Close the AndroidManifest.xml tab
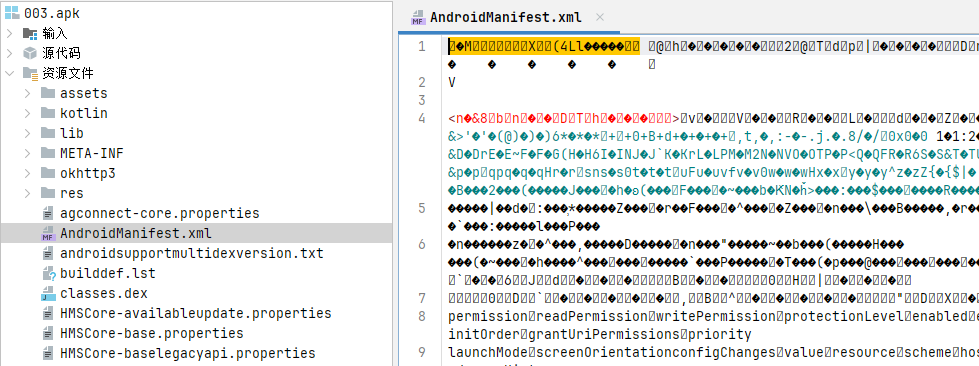The image size is (979, 366). (600, 17)
